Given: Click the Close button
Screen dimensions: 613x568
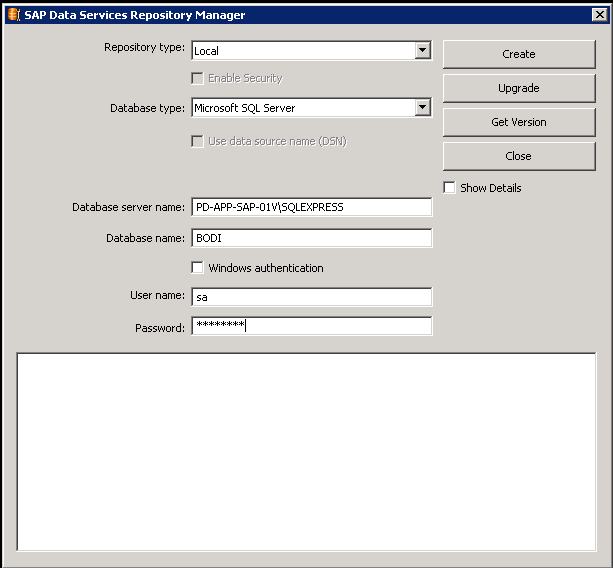Looking at the screenshot, I should click(x=519, y=156).
